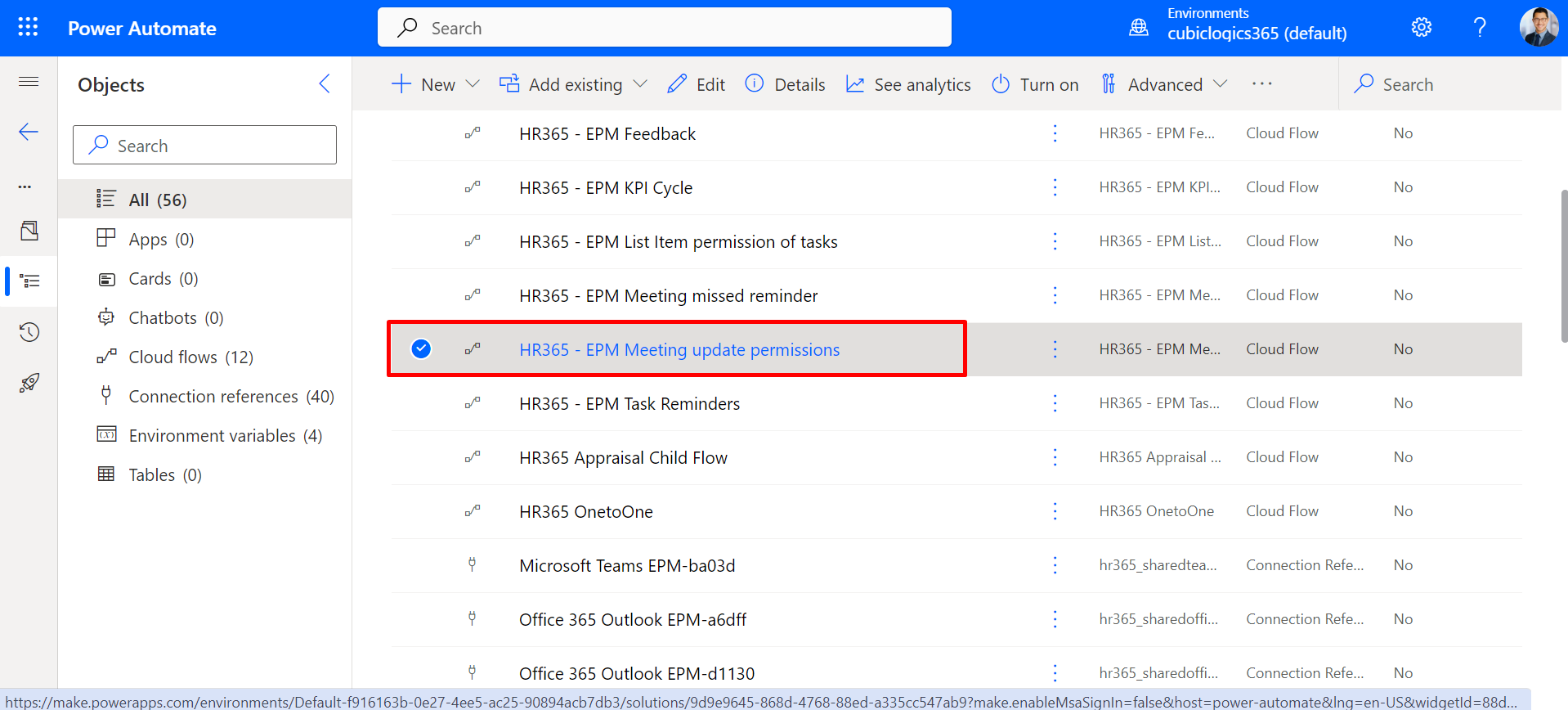This screenshot has height=710, width=1568.
Task: Open the user profile avatar
Action: pyautogui.click(x=1539, y=28)
